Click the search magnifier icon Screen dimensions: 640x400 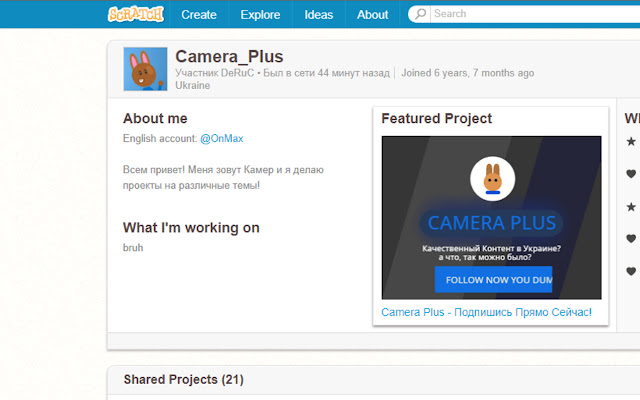(x=420, y=14)
